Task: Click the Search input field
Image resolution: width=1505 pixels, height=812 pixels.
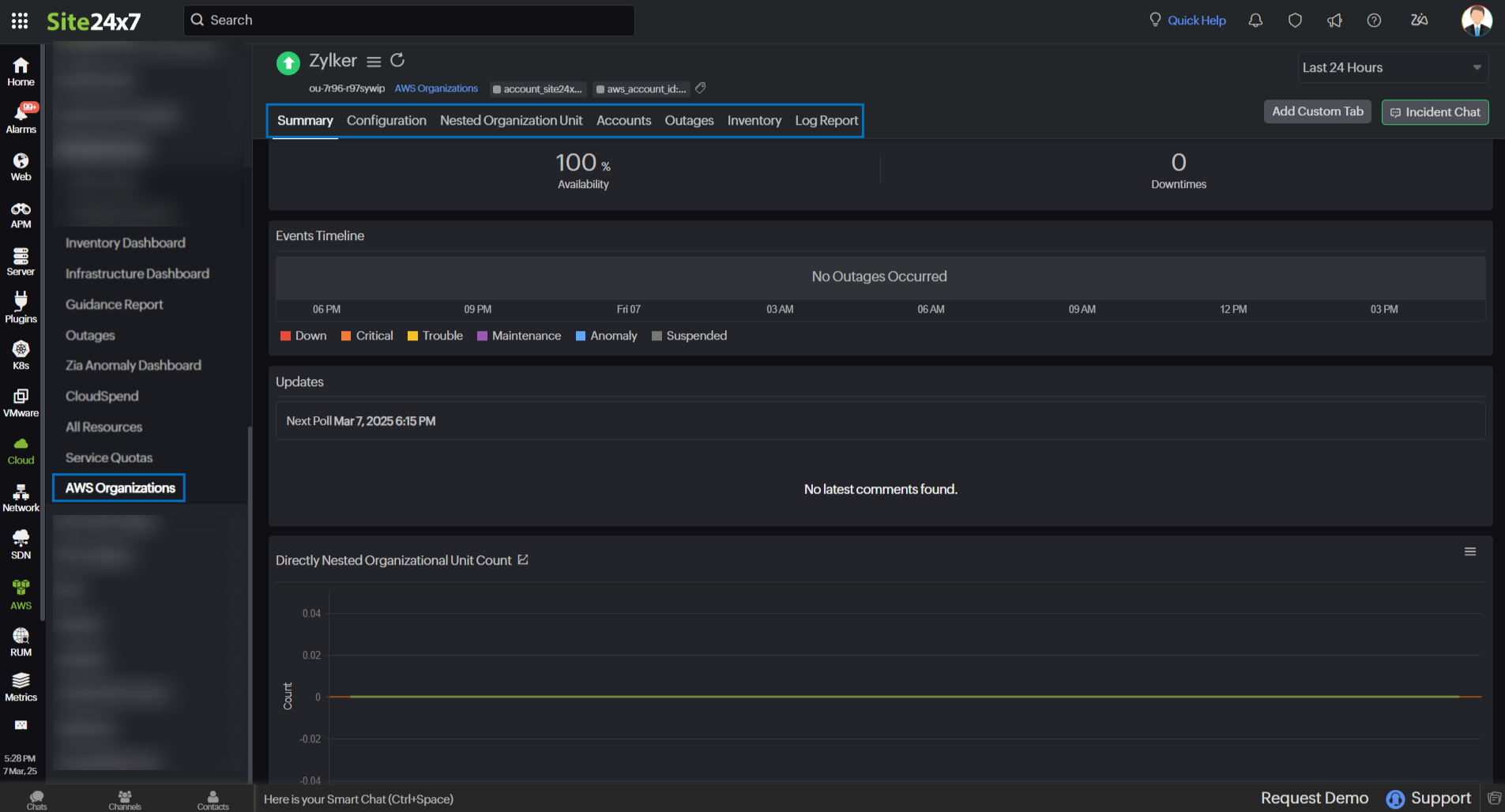Action: pyautogui.click(x=409, y=21)
